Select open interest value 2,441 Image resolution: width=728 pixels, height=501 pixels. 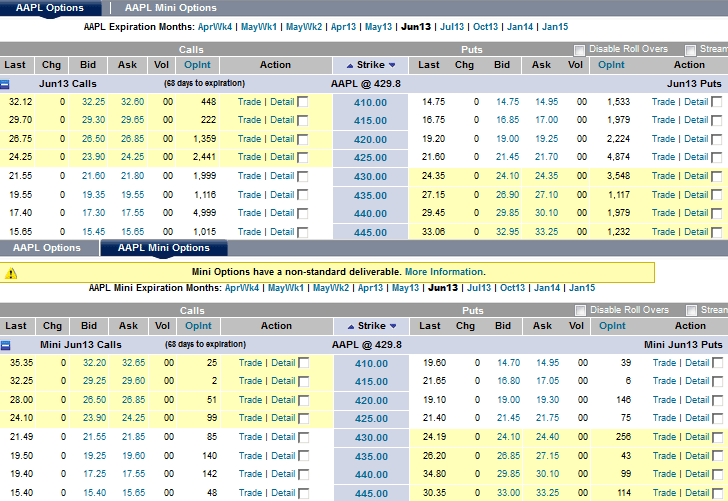click(x=204, y=157)
